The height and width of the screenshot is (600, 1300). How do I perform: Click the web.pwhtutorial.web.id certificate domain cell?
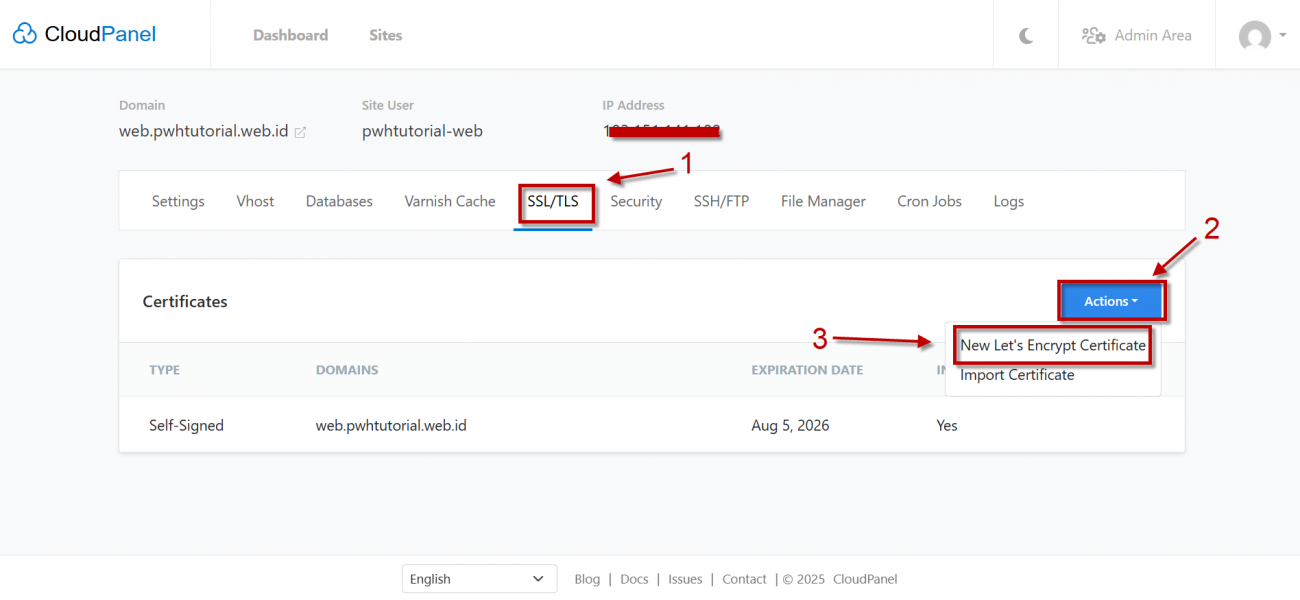pyautogui.click(x=391, y=425)
